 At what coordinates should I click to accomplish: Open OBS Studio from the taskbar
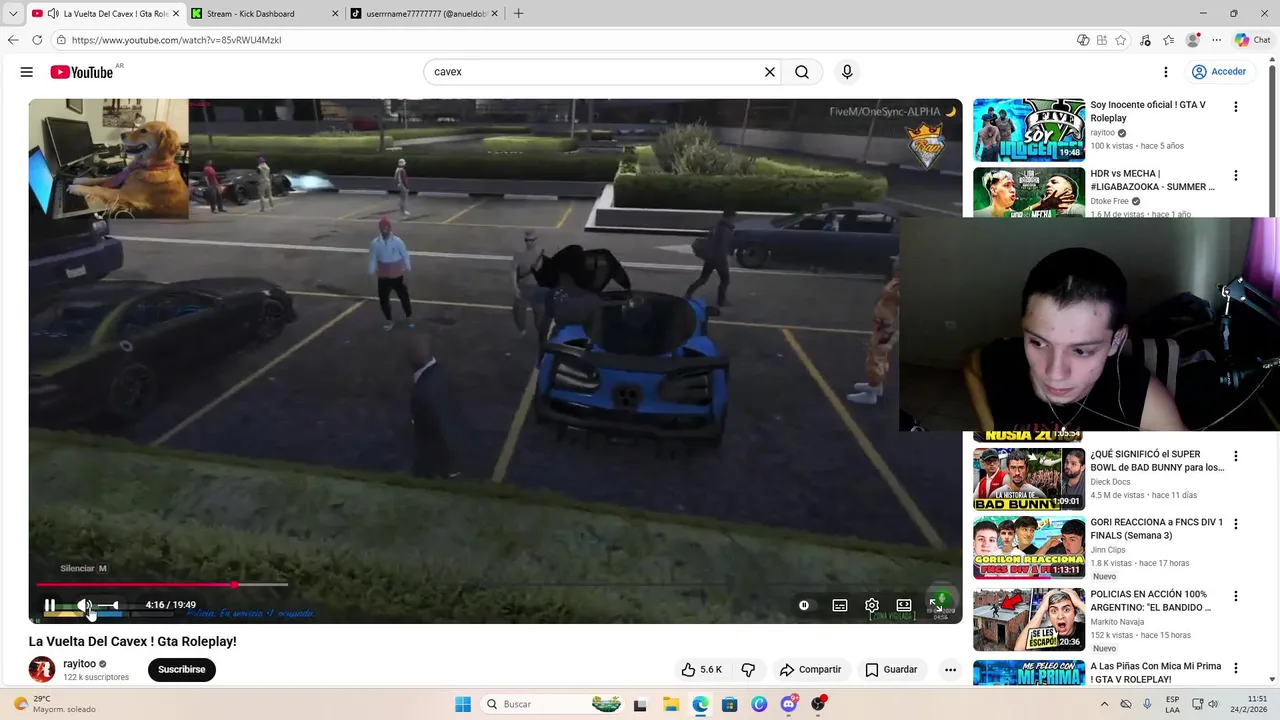pos(820,704)
